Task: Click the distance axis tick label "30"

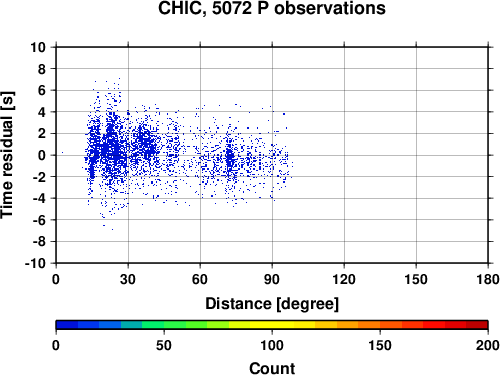Action: [128, 279]
